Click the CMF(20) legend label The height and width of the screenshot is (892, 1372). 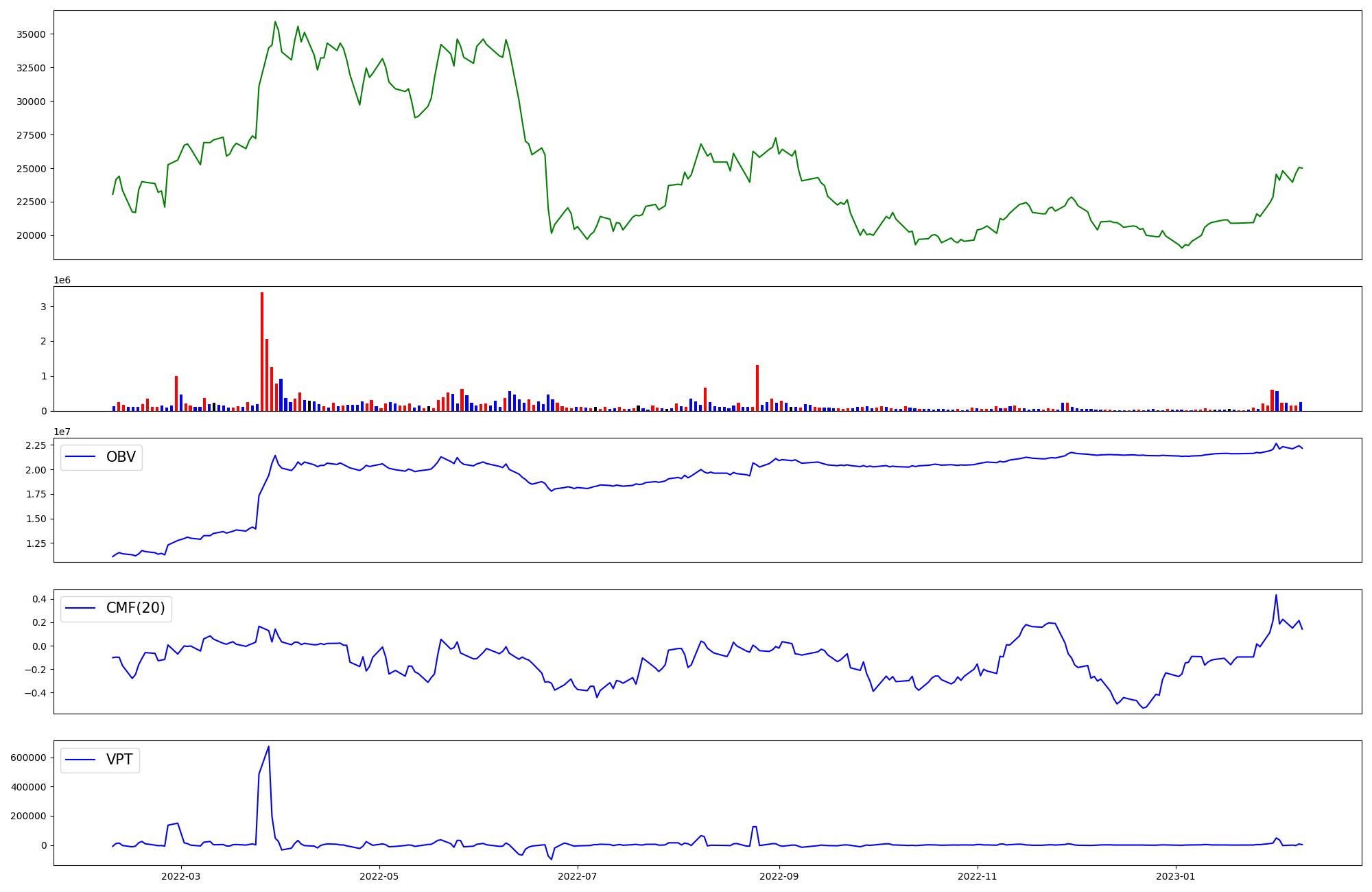point(135,608)
